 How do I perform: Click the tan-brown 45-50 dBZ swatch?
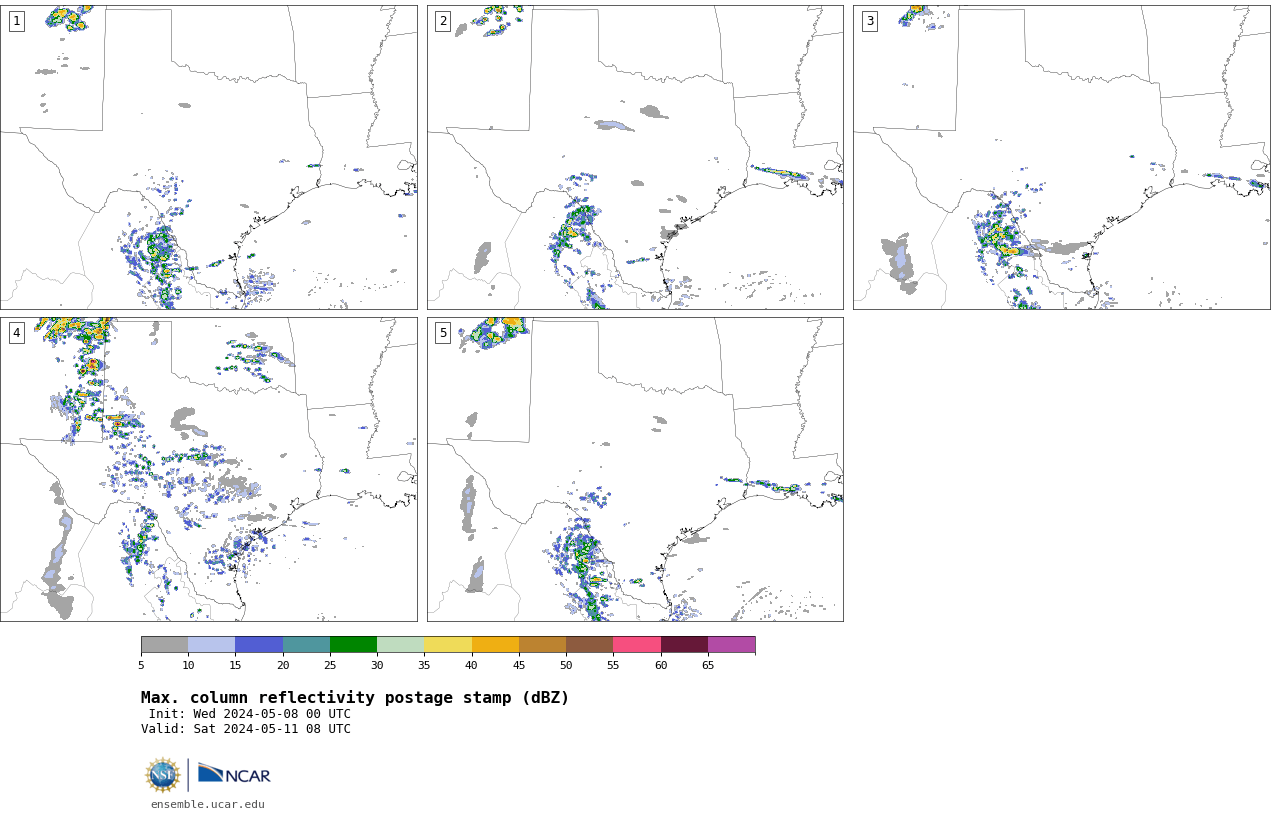pyautogui.click(x=542, y=644)
